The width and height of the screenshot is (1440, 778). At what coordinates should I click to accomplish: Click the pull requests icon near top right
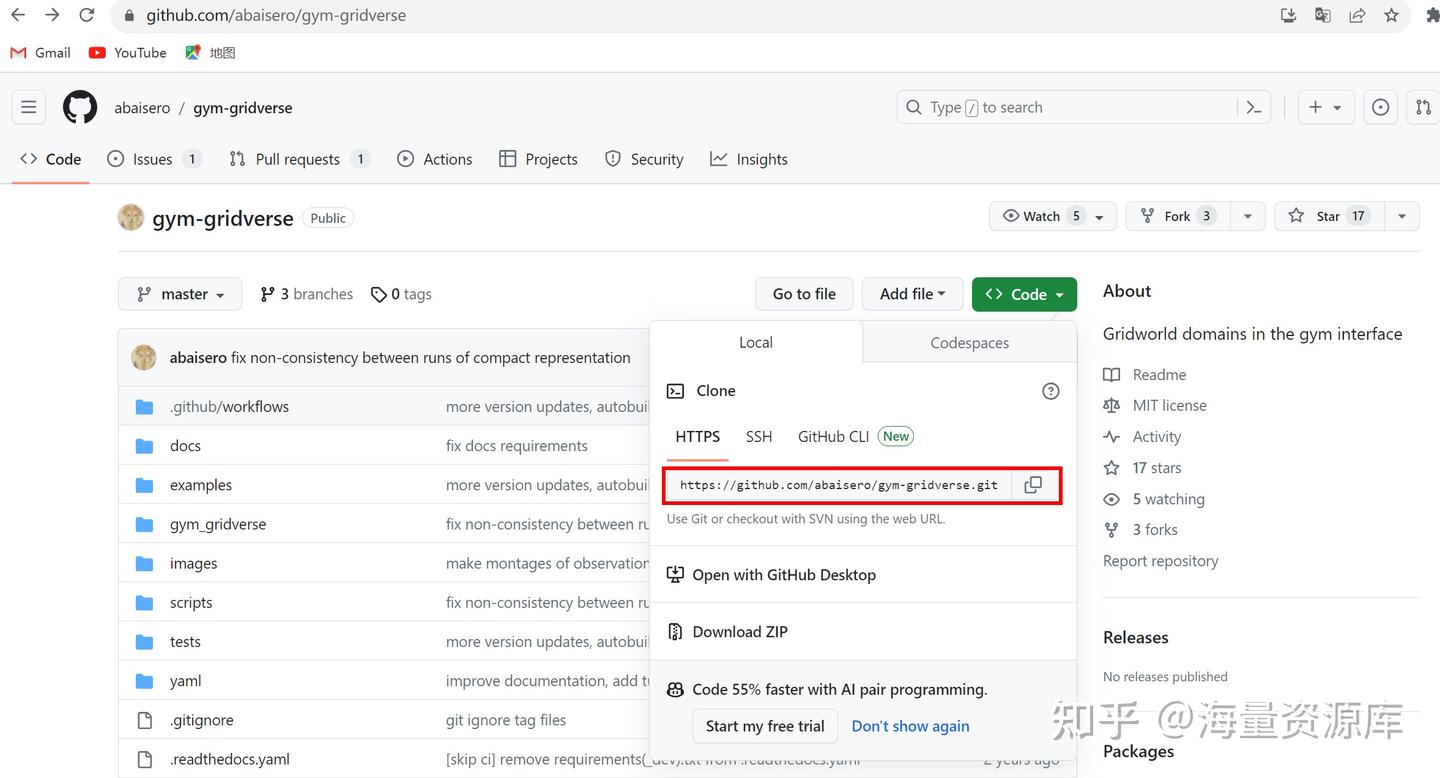1423,107
